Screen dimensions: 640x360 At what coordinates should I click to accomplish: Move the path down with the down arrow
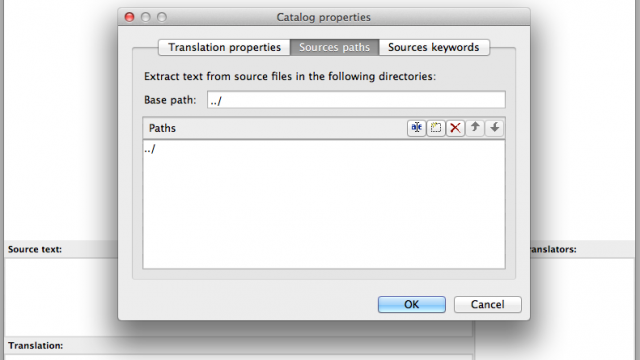pyautogui.click(x=494, y=128)
